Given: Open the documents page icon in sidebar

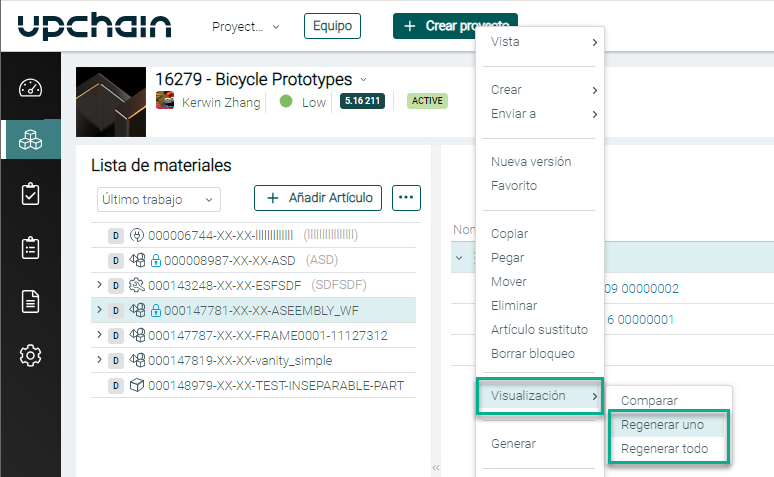Looking at the screenshot, I should (x=31, y=301).
